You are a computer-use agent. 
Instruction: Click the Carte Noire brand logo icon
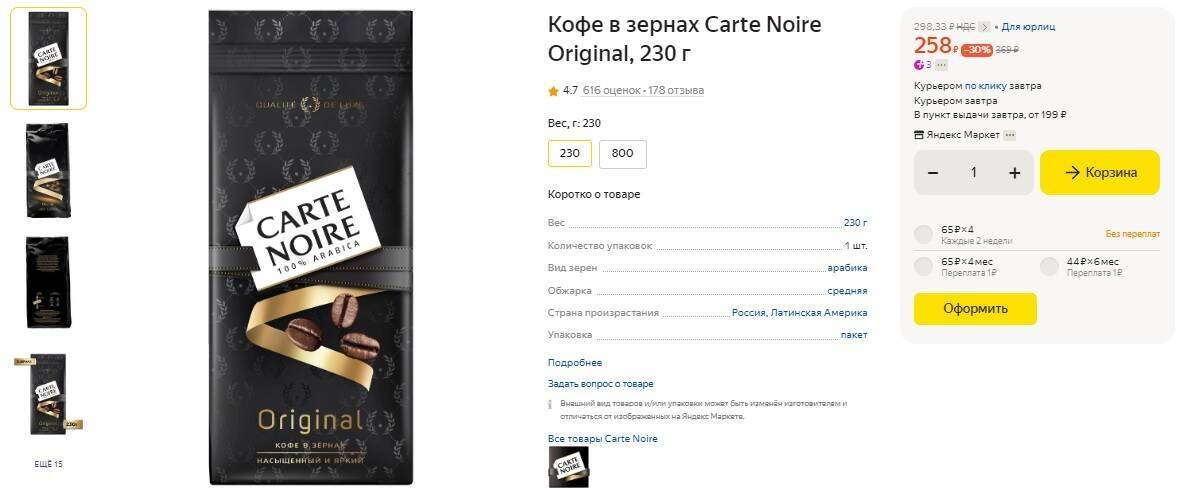tap(568, 467)
